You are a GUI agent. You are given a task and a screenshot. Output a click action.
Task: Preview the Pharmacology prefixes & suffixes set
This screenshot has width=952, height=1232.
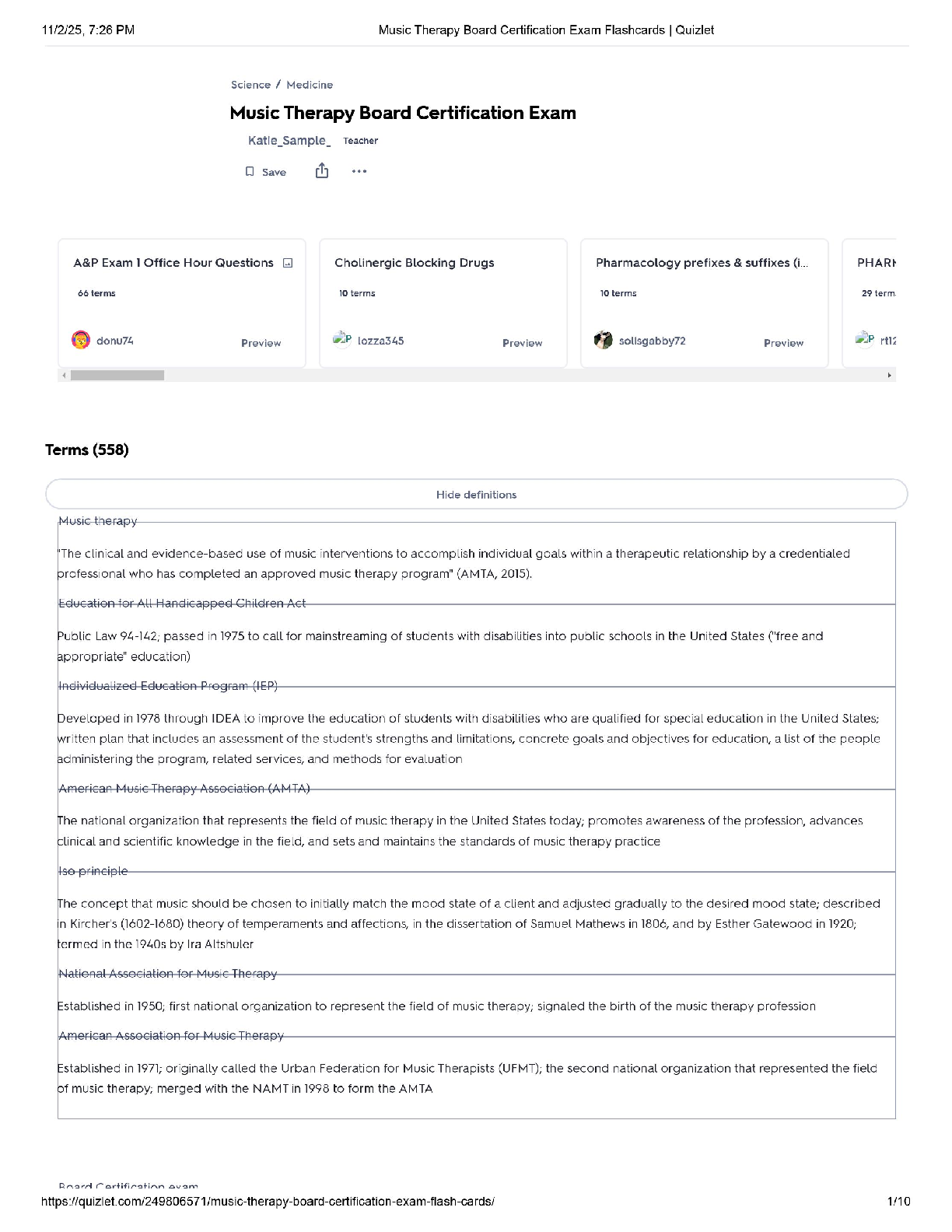783,343
